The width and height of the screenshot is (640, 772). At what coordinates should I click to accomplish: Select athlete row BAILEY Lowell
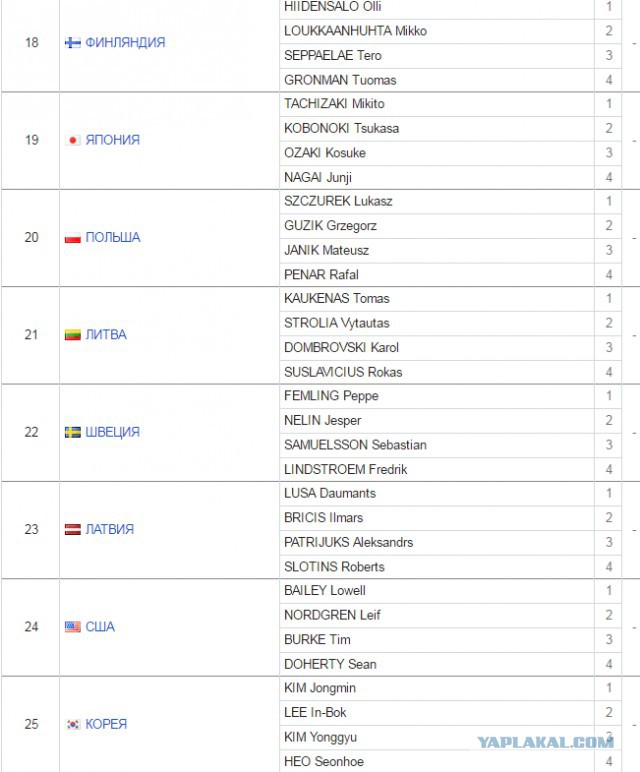(x=437, y=591)
